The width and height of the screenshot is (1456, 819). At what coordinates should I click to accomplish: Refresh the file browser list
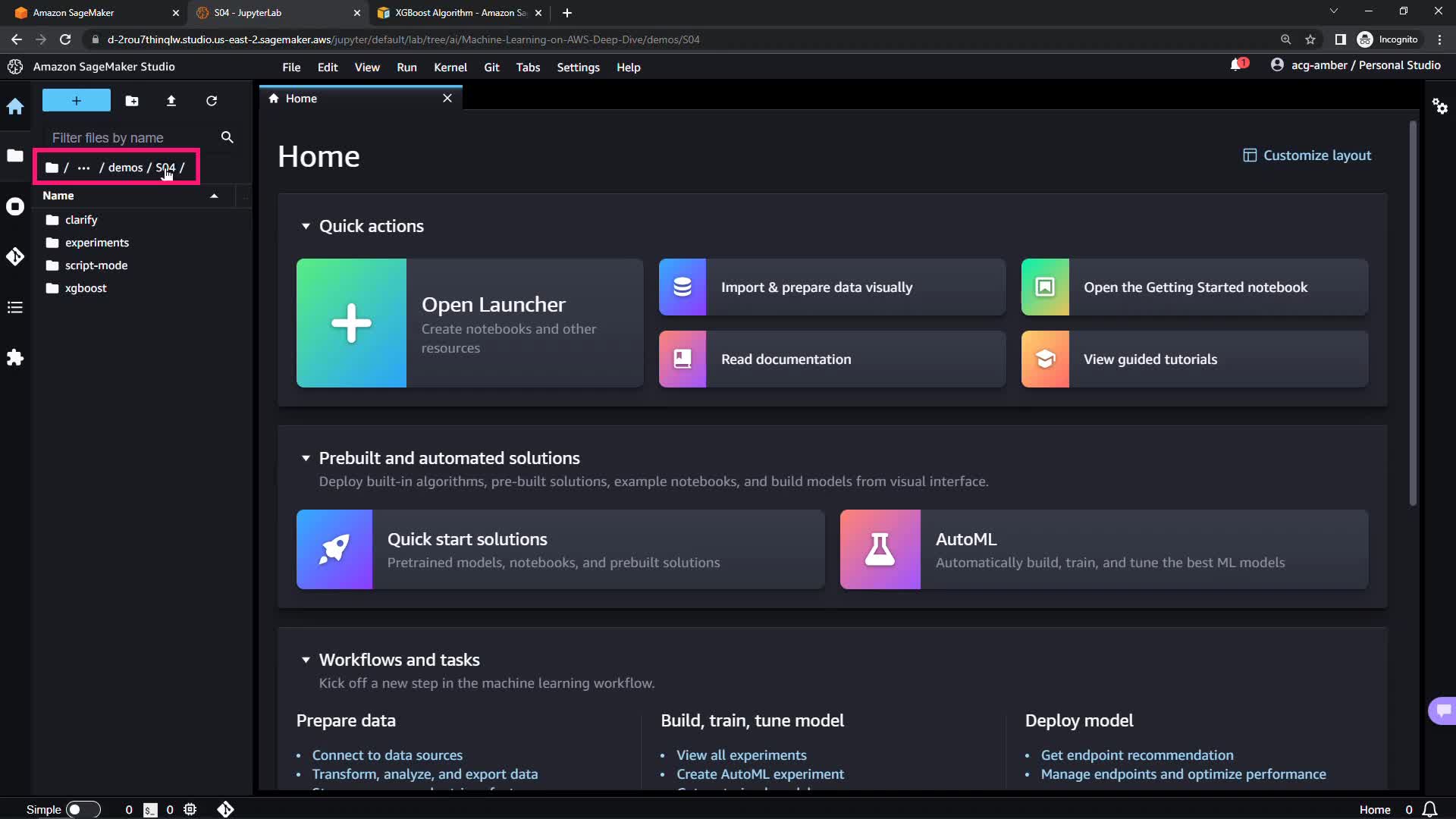coord(212,101)
